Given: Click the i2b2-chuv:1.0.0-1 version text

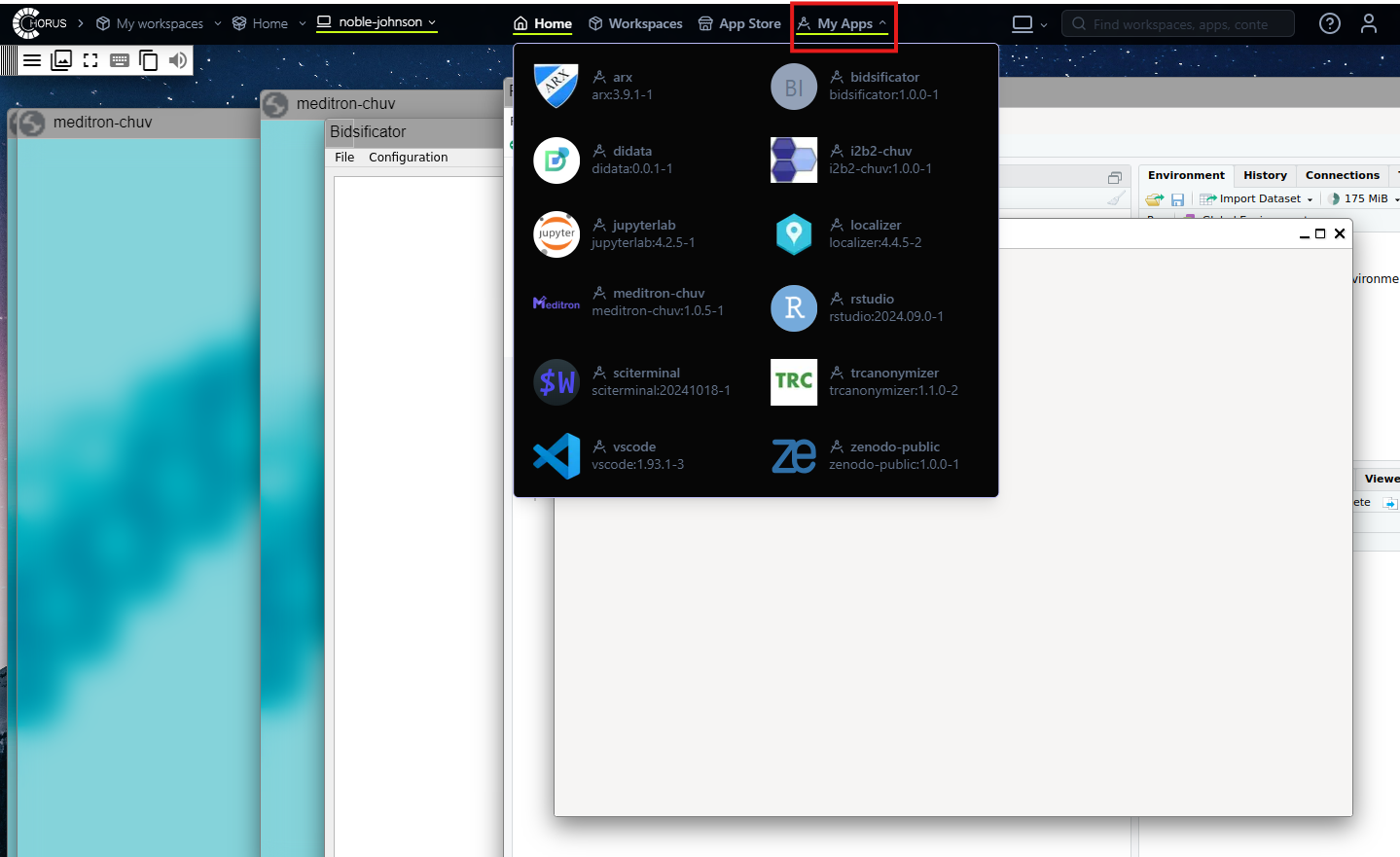Looking at the screenshot, I should coord(880,168).
